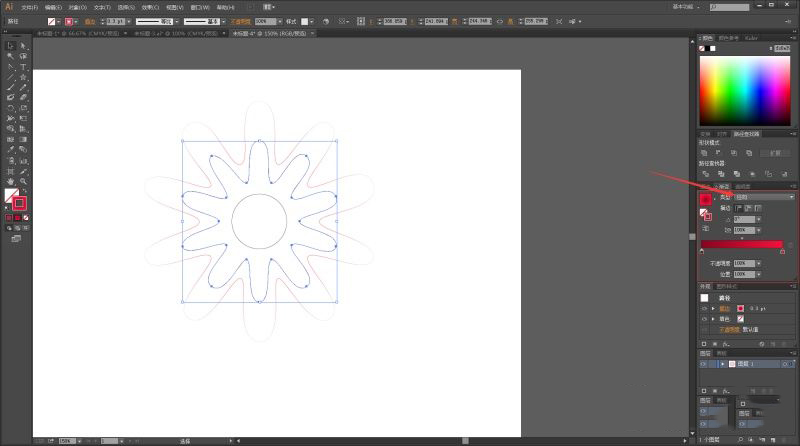This screenshot has width=800, height=446.
Task: Switch to the 66.67% CMYK document tab
Action: pos(78,33)
